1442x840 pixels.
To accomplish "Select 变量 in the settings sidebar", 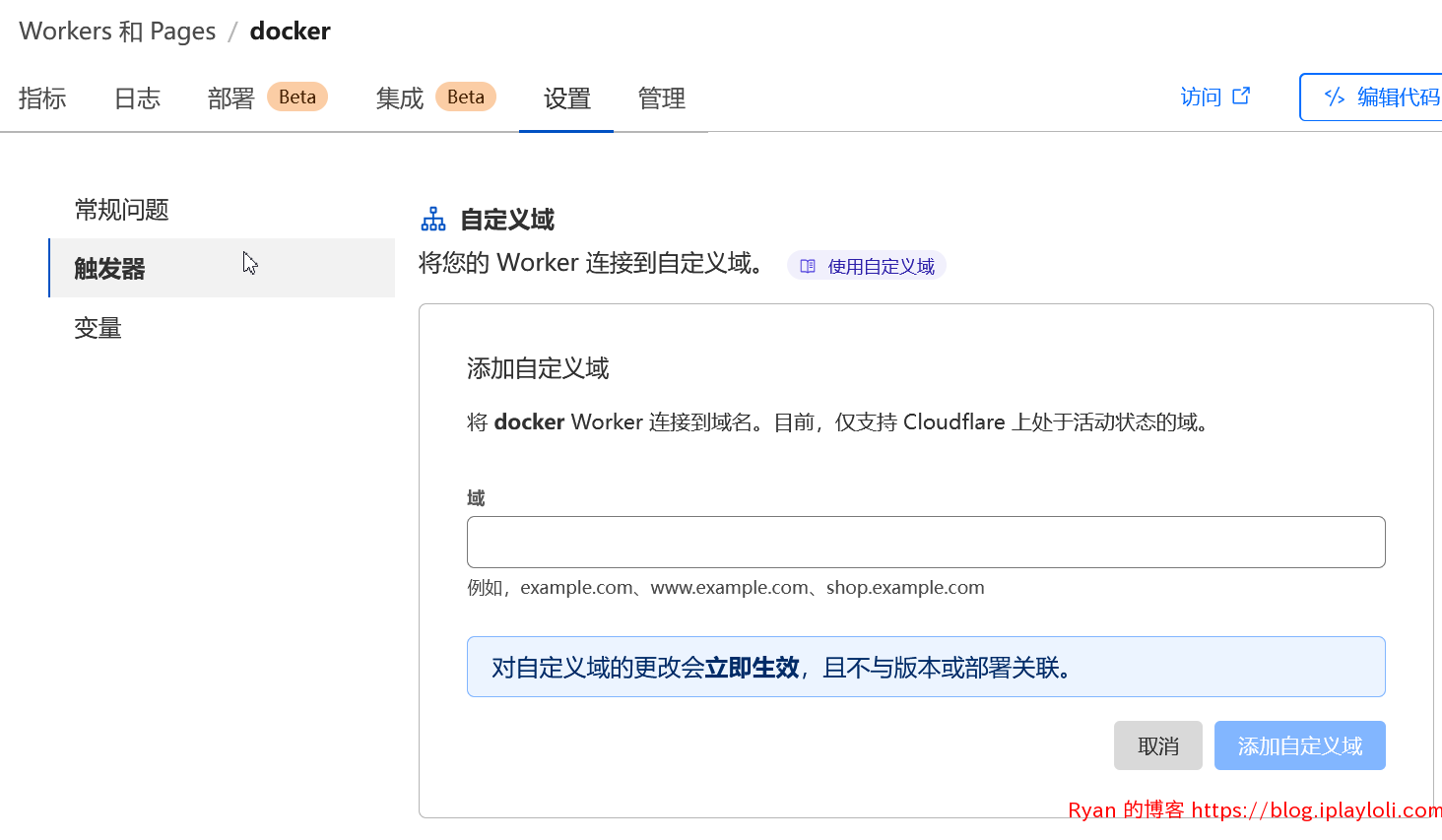I will pyautogui.click(x=222, y=328).
